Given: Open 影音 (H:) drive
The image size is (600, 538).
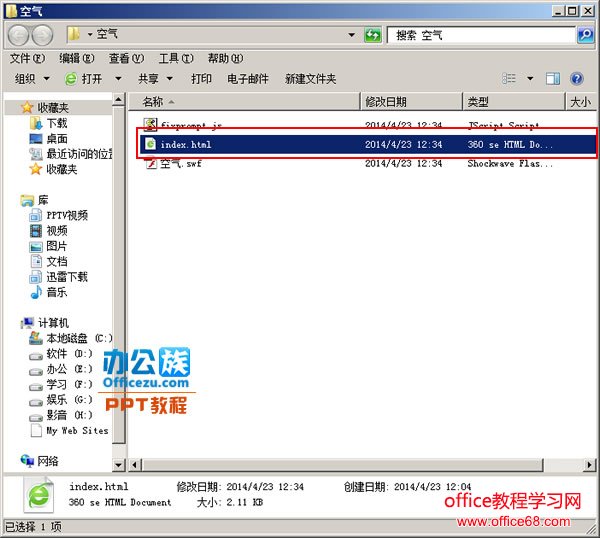Looking at the screenshot, I should point(61,415).
